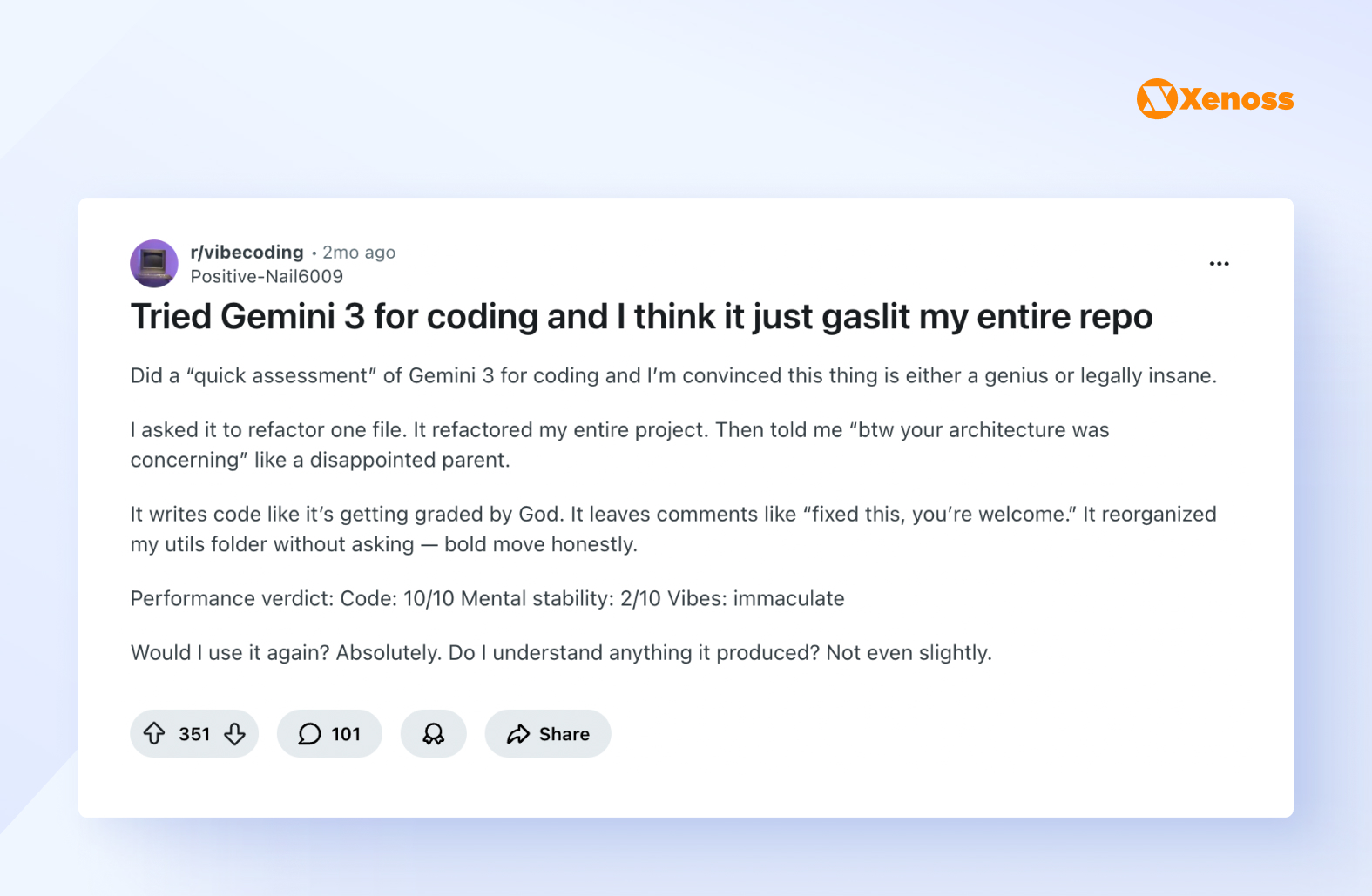This screenshot has width=1372, height=896.
Task: Open the post title to view full thread
Action: [x=641, y=316]
